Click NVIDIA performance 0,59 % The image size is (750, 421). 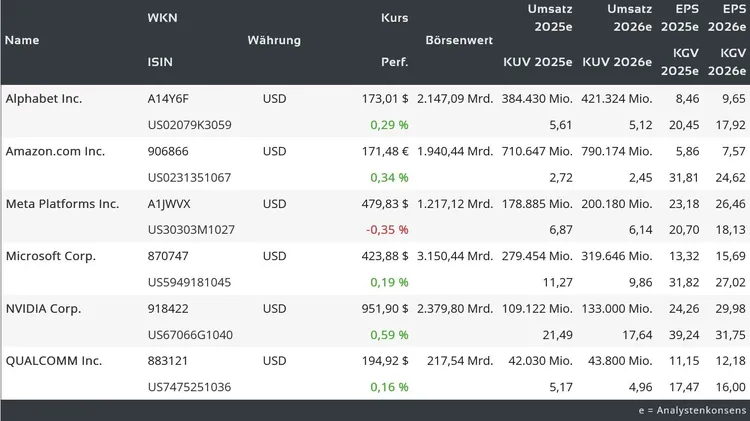[389, 335]
